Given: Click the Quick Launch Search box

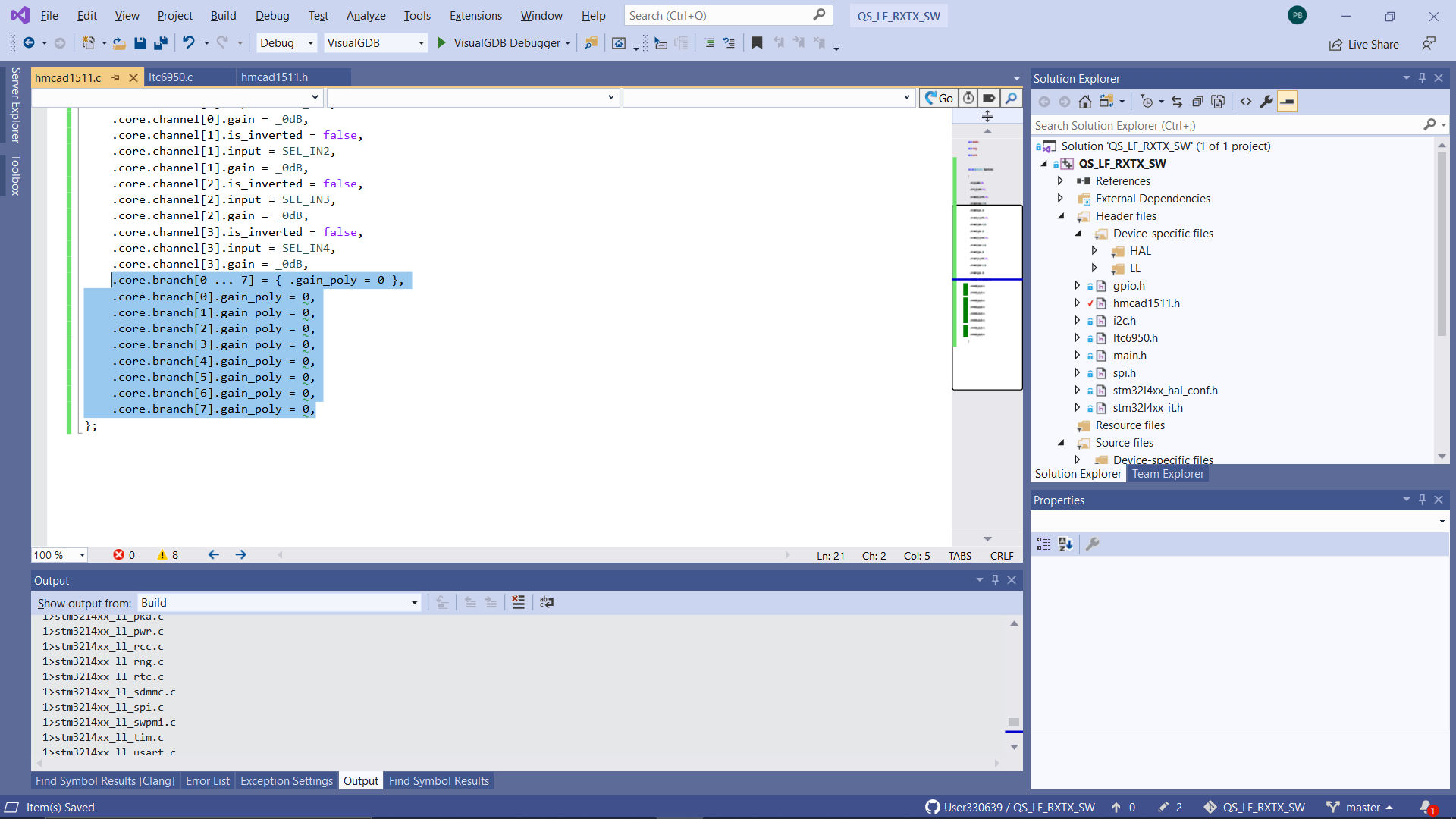Looking at the screenshot, I should 727,15.
